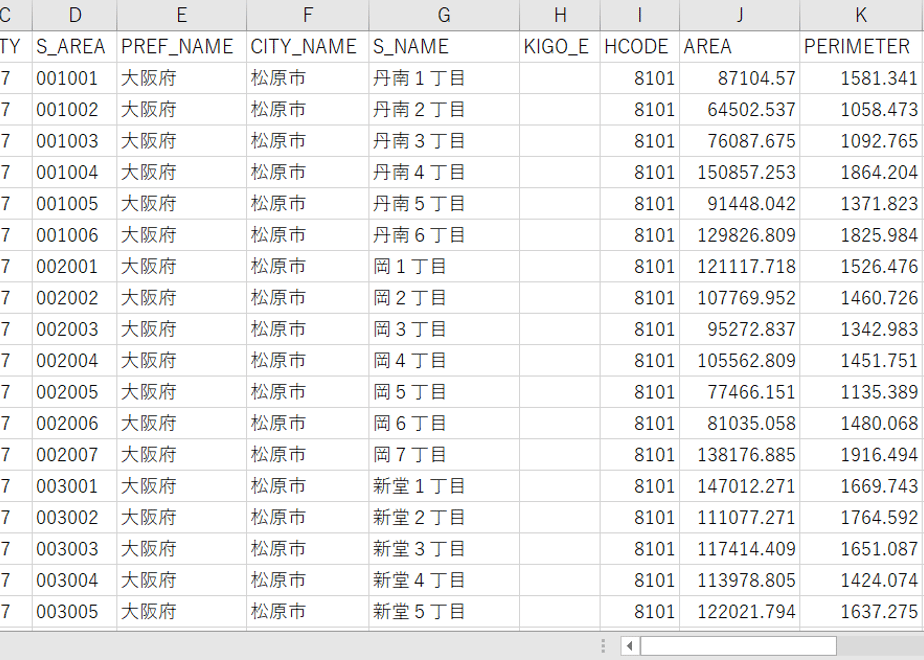Select column K header
This screenshot has width=924, height=660.
(862, 15)
